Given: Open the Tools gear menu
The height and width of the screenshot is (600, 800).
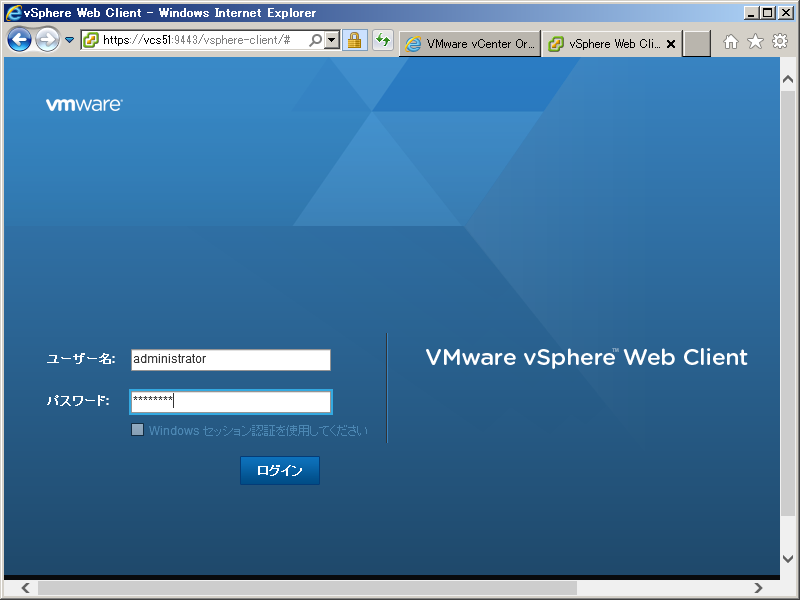Looking at the screenshot, I should [779, 42].
